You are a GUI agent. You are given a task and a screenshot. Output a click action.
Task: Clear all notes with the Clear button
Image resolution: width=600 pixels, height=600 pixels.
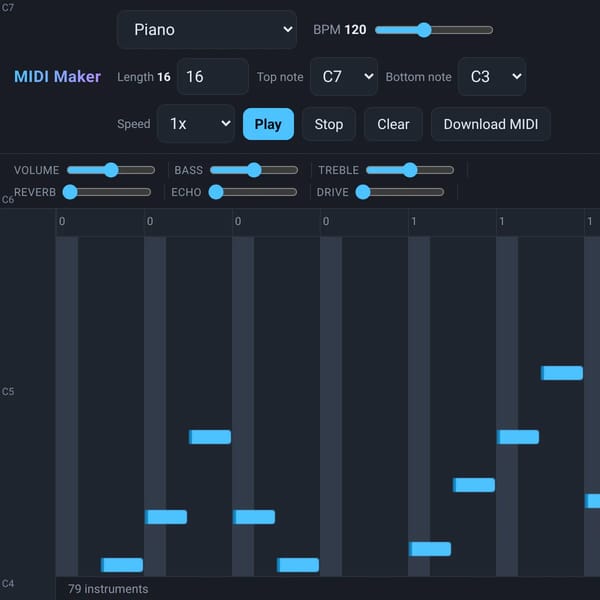coord(393,124)
